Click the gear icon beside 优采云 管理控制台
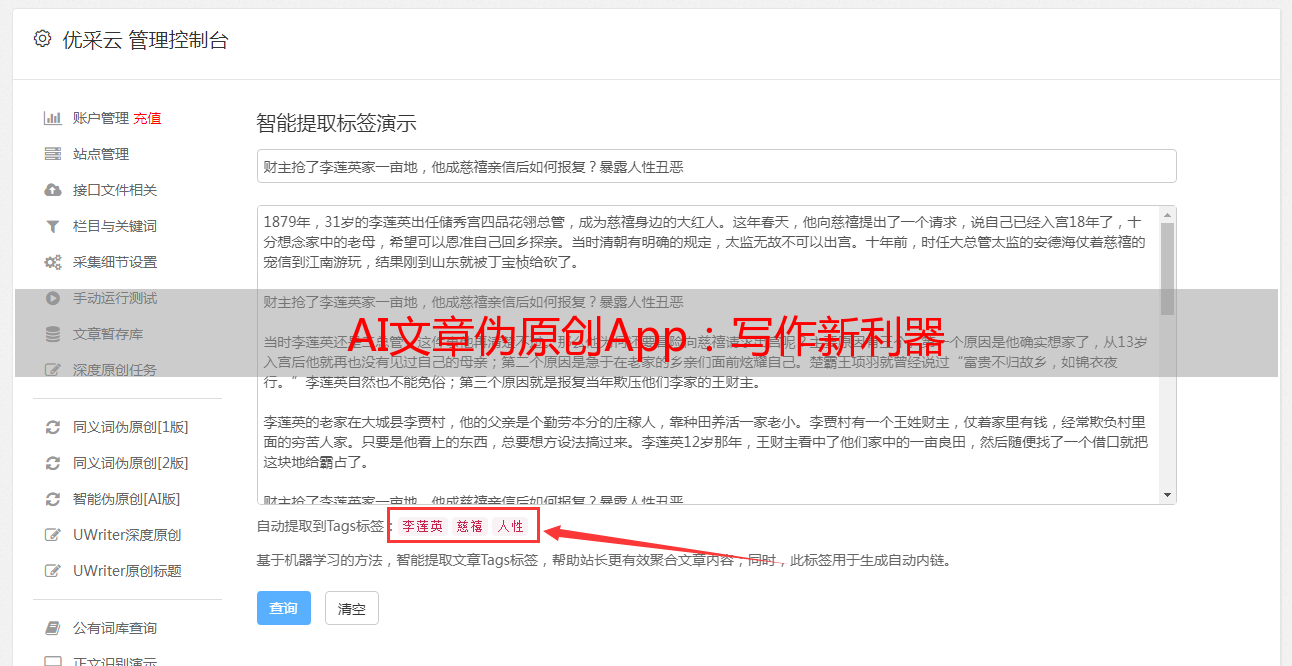The height and width of the screenshot is (666, 1292). click(42, 39)
